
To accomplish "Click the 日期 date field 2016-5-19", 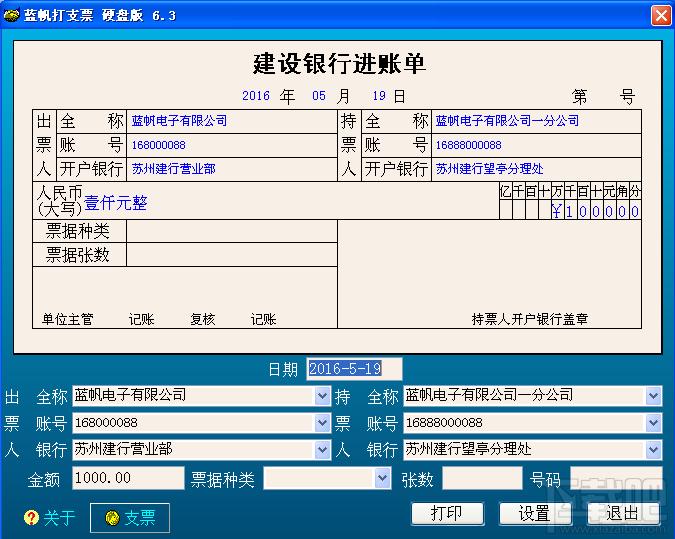I will tap(354, 369).
